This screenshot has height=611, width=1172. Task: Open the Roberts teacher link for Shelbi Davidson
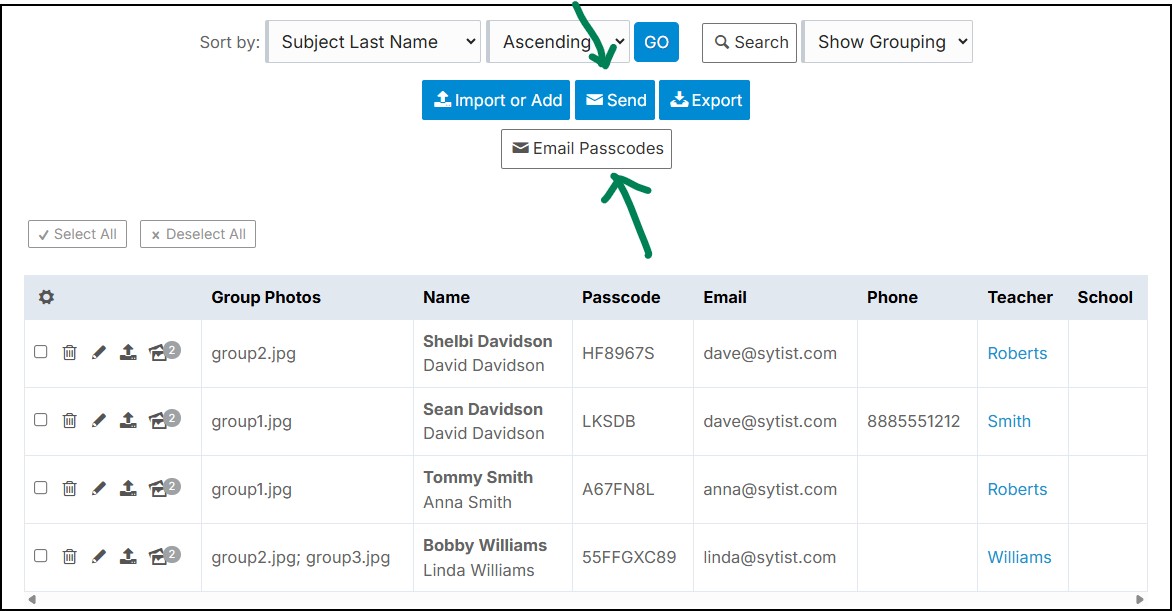[x=1017, y=353]
